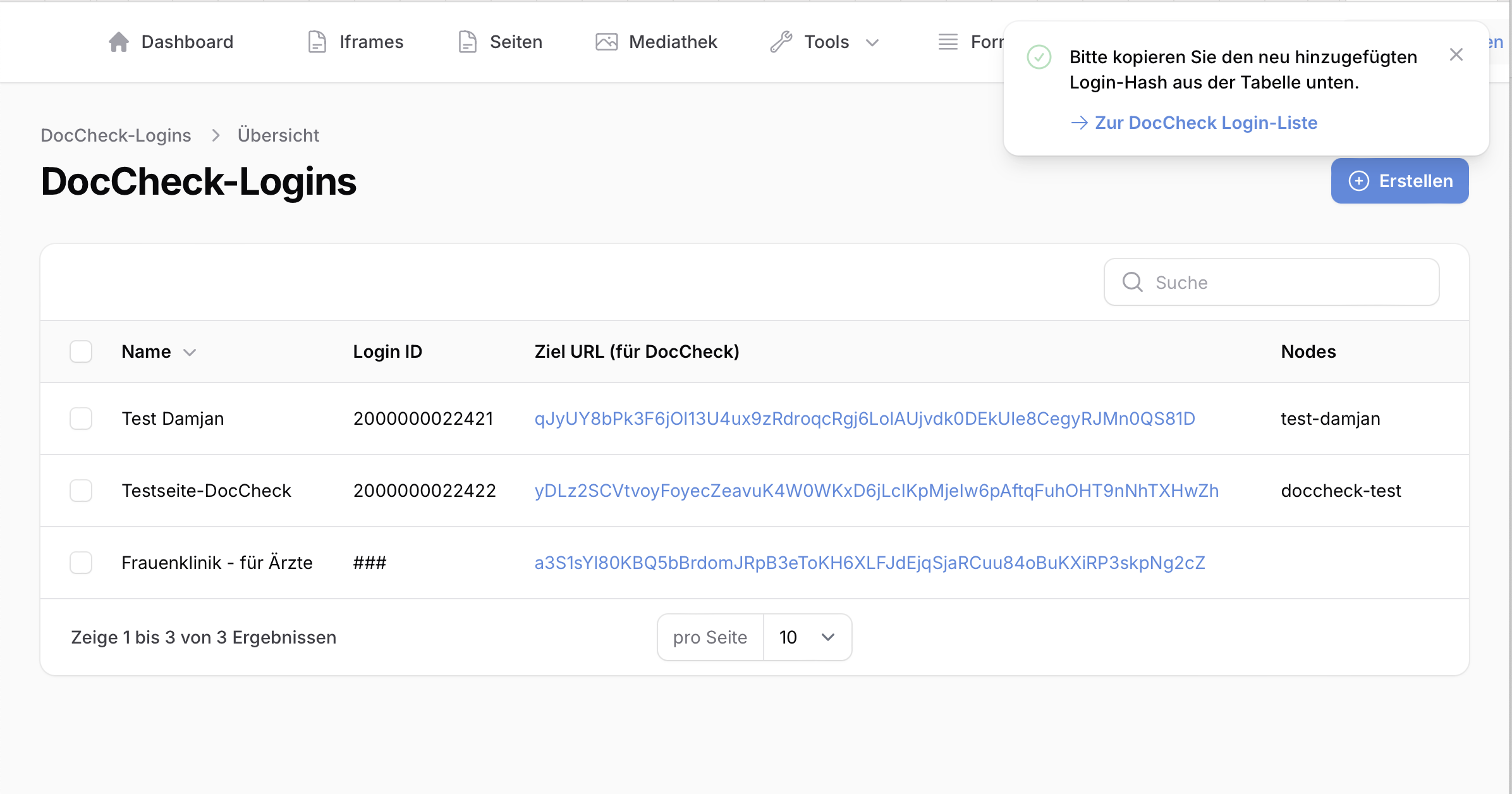Click the green success checkmark icon
This screenshot has width=1512, height=794.
point(1039,57)
